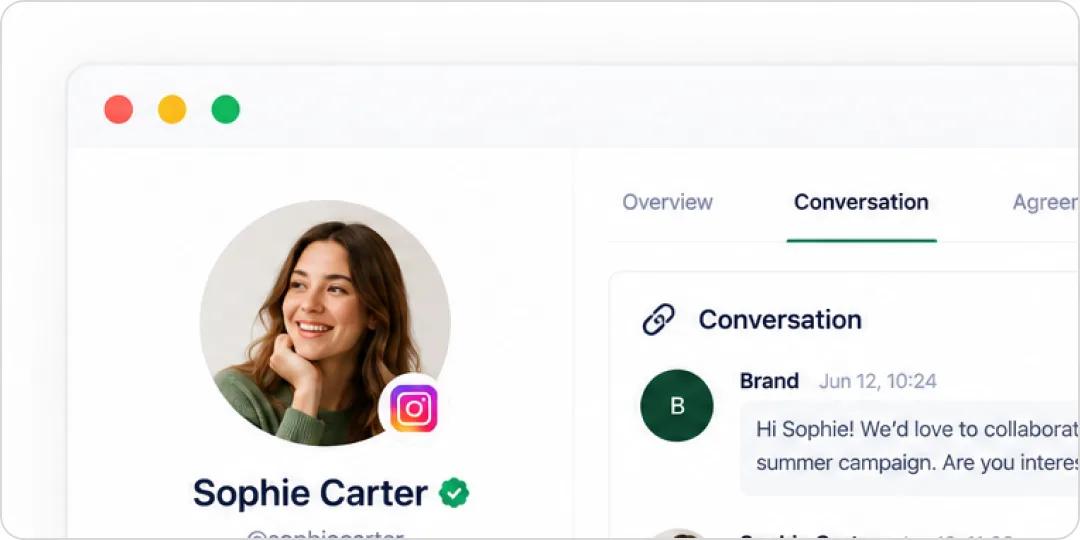This screenshot has height=540, width=1080.
Task: Select the Conversation tab
Action: pos(861,202)
